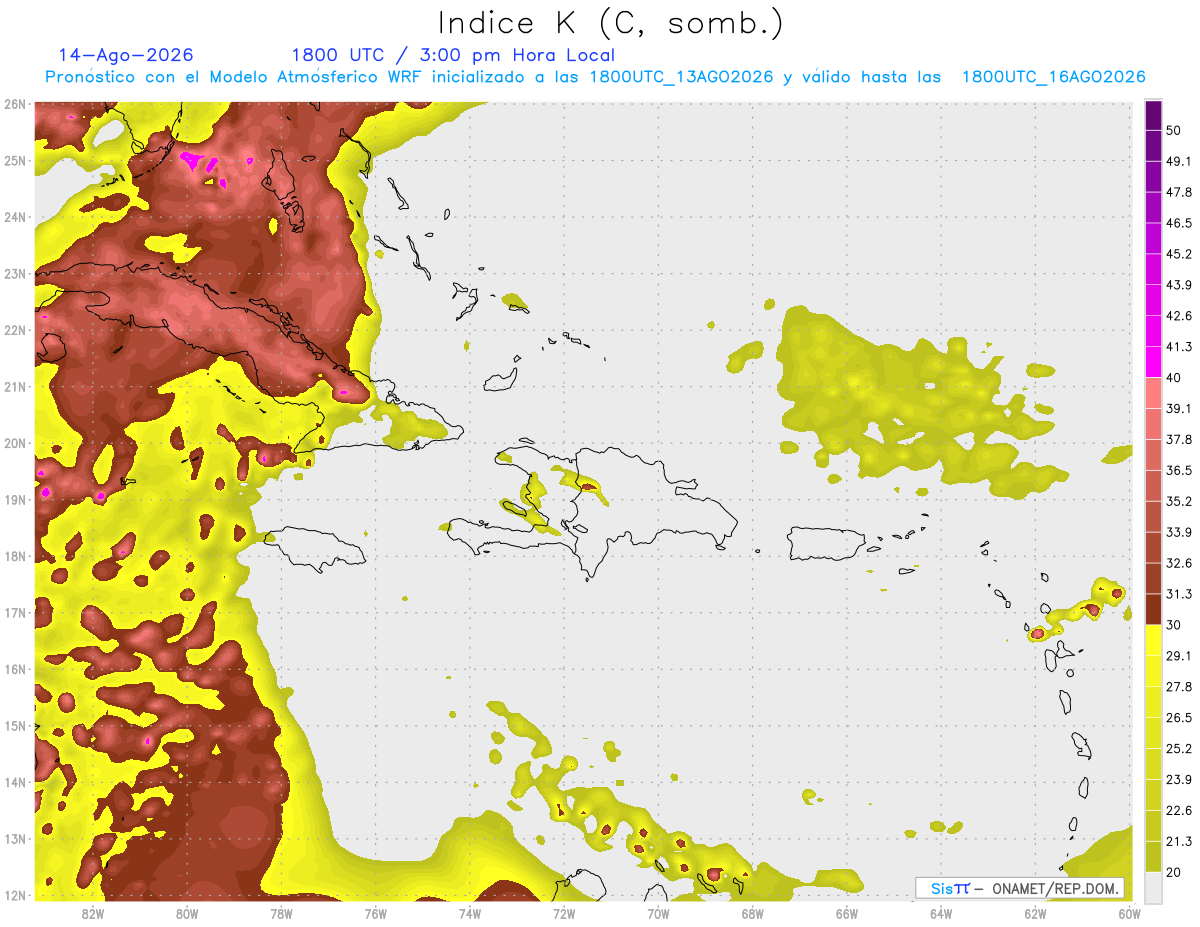Click the "50" value on the color scale

1175,131
